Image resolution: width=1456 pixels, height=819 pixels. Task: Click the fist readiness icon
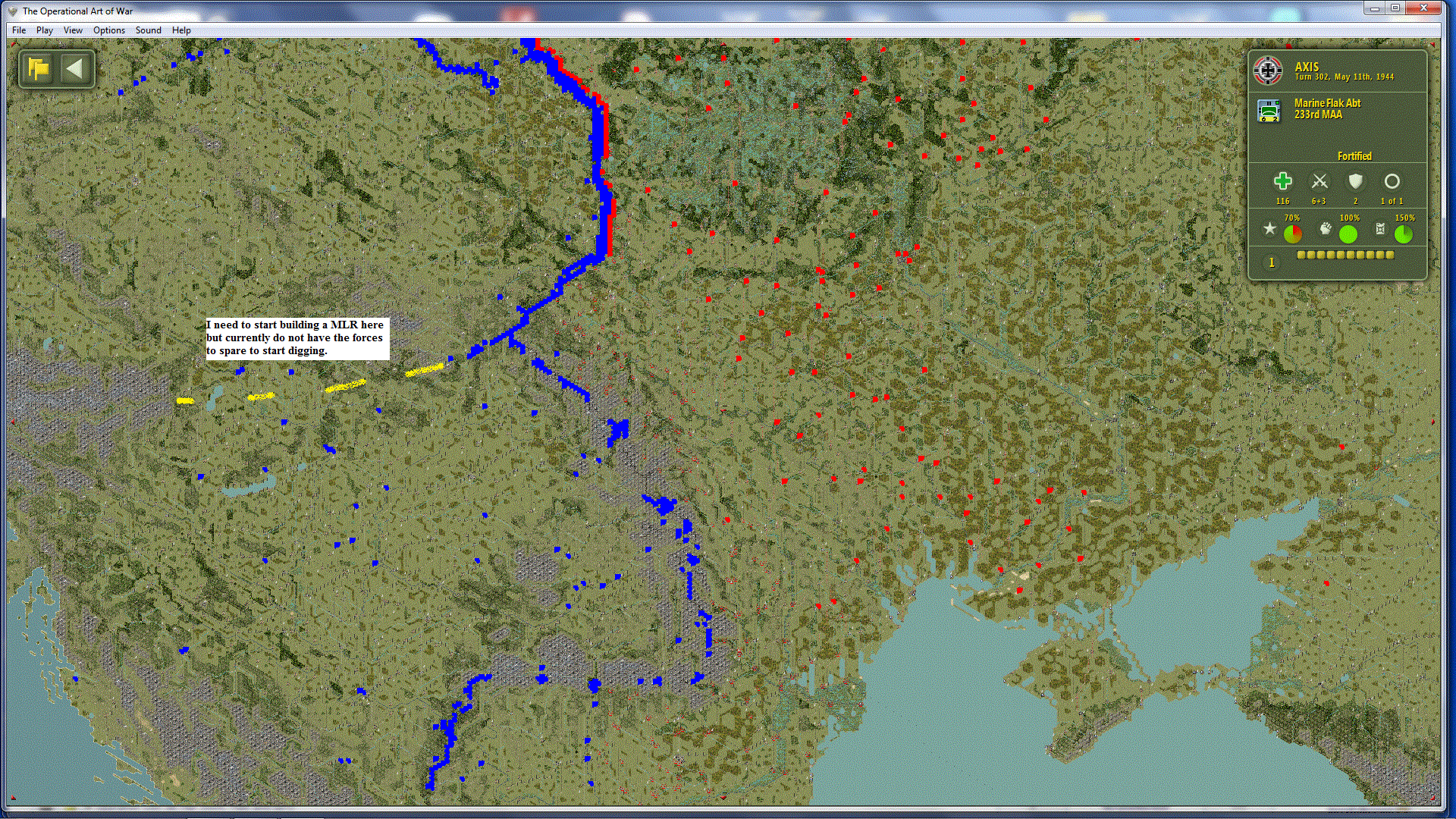(1326, 228)
